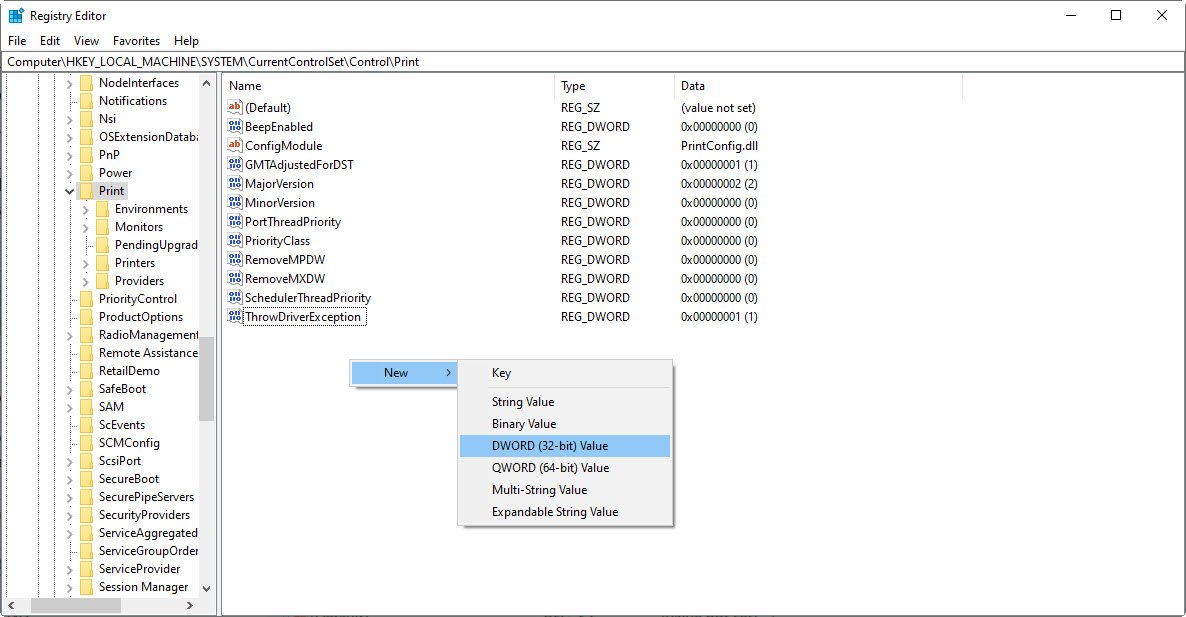Click the Environments folder icon
1186x617 pixels.
coord(102,209)
